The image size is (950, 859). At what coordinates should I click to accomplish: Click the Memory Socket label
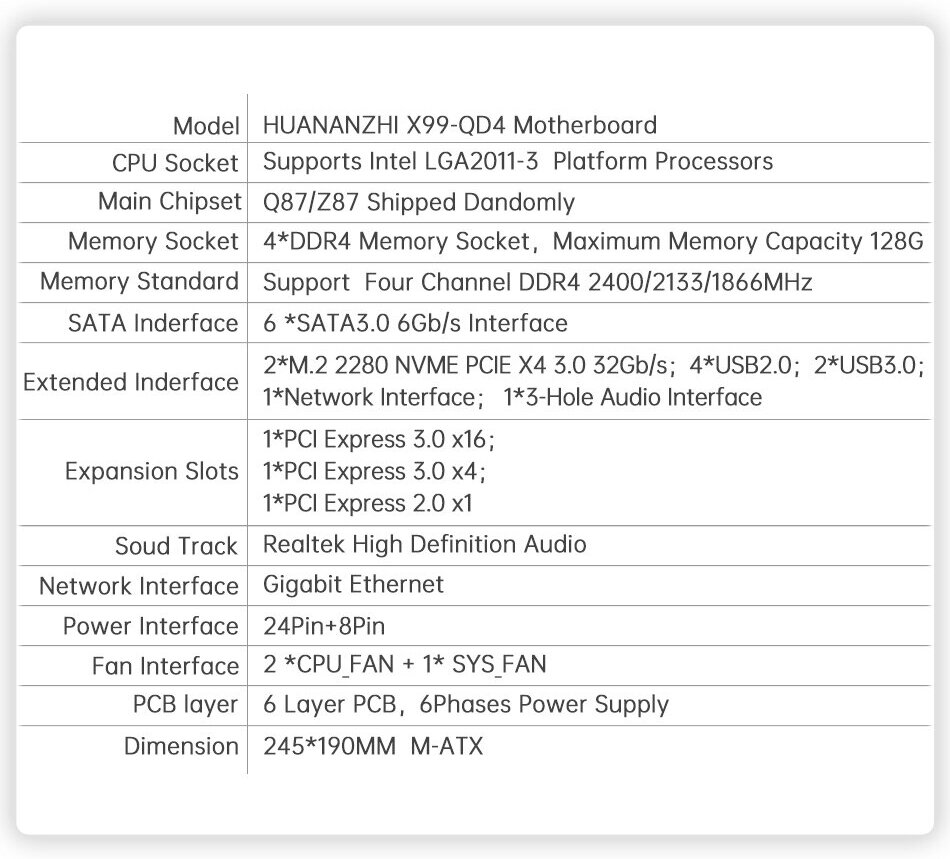tap(153, 241)
